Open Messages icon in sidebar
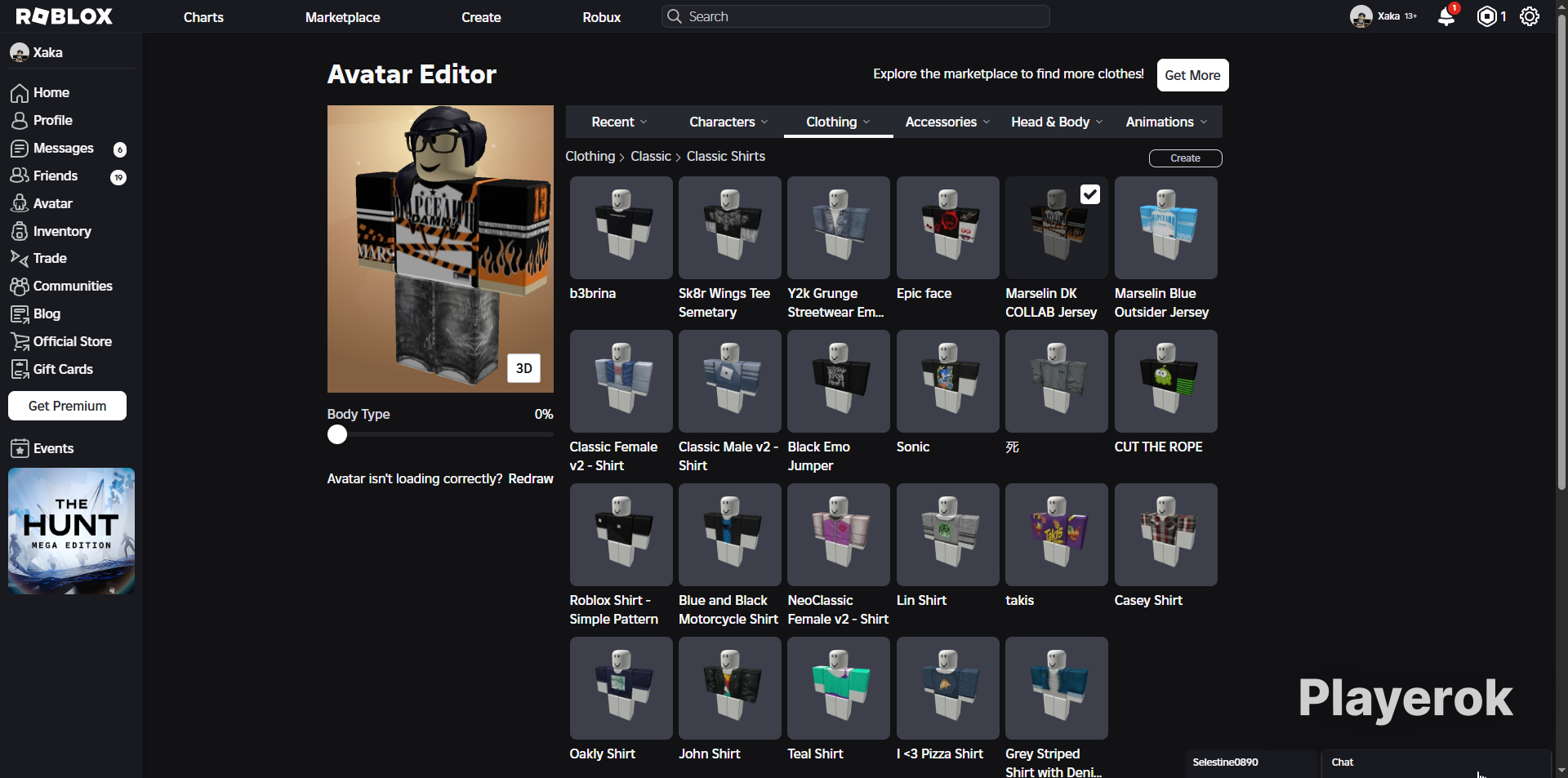 point(20,149)
